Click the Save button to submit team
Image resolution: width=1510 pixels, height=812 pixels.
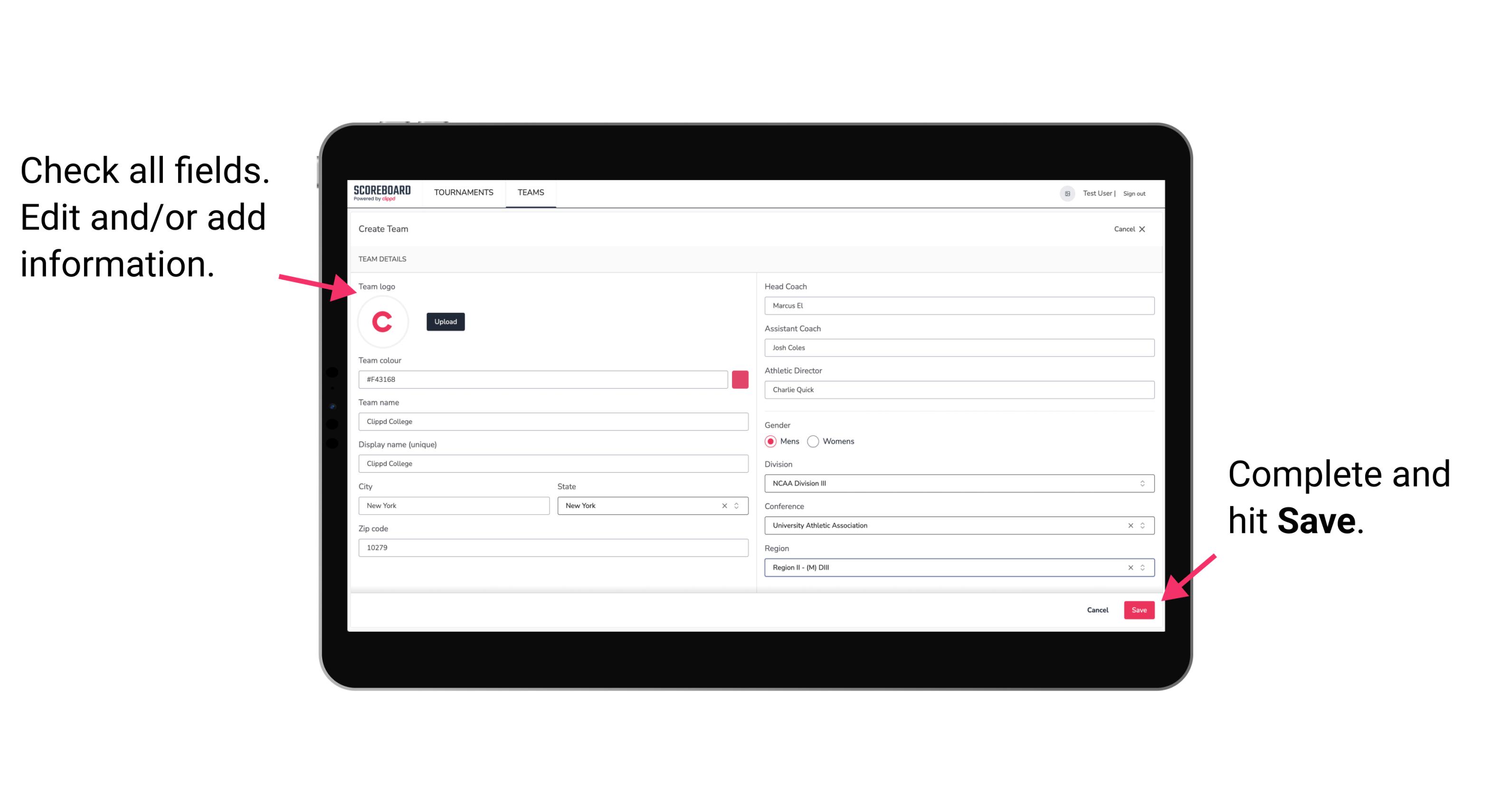point(1139,609)
